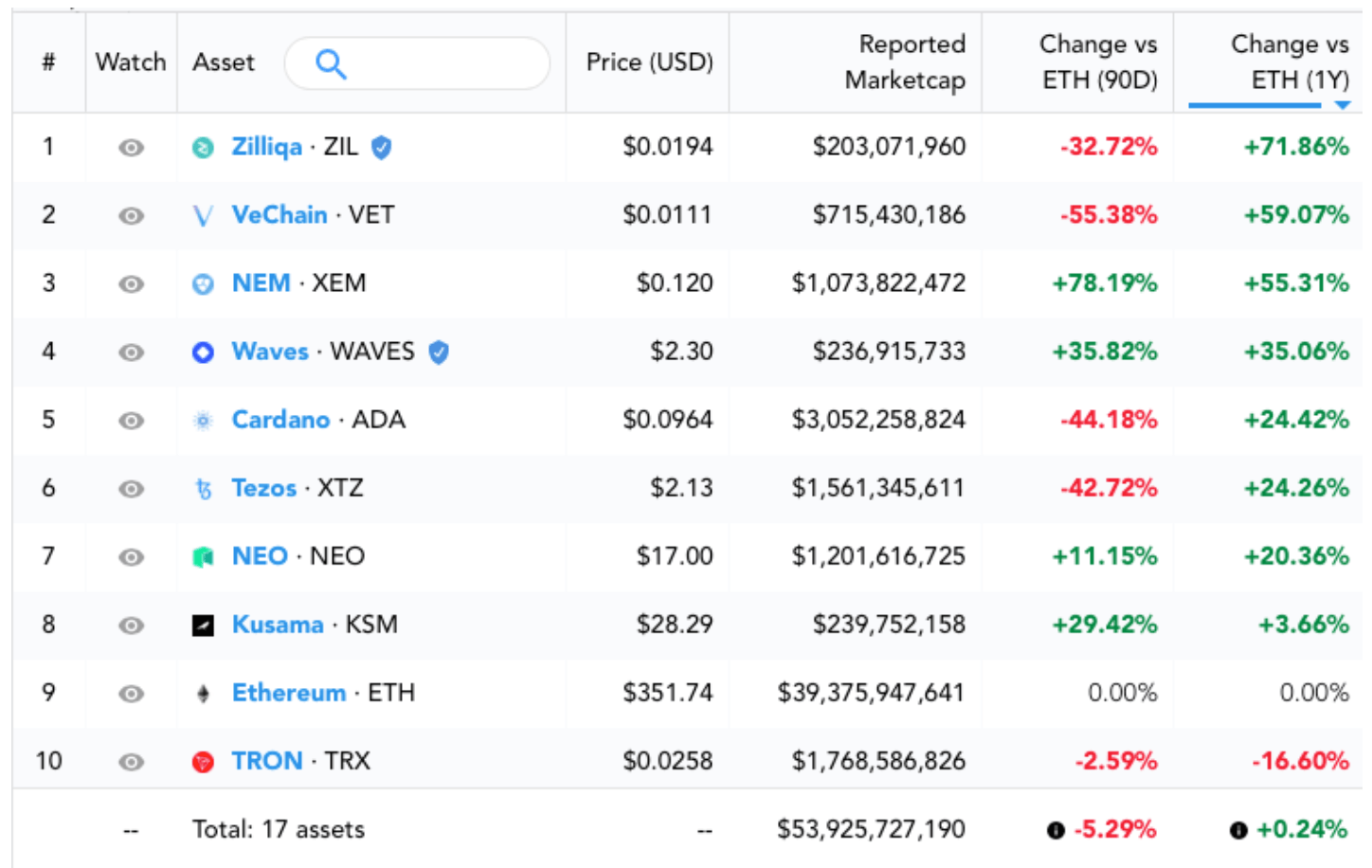Click the Tezos logo icon
This screenshot has width=1372, height=868.
point(203,489)
